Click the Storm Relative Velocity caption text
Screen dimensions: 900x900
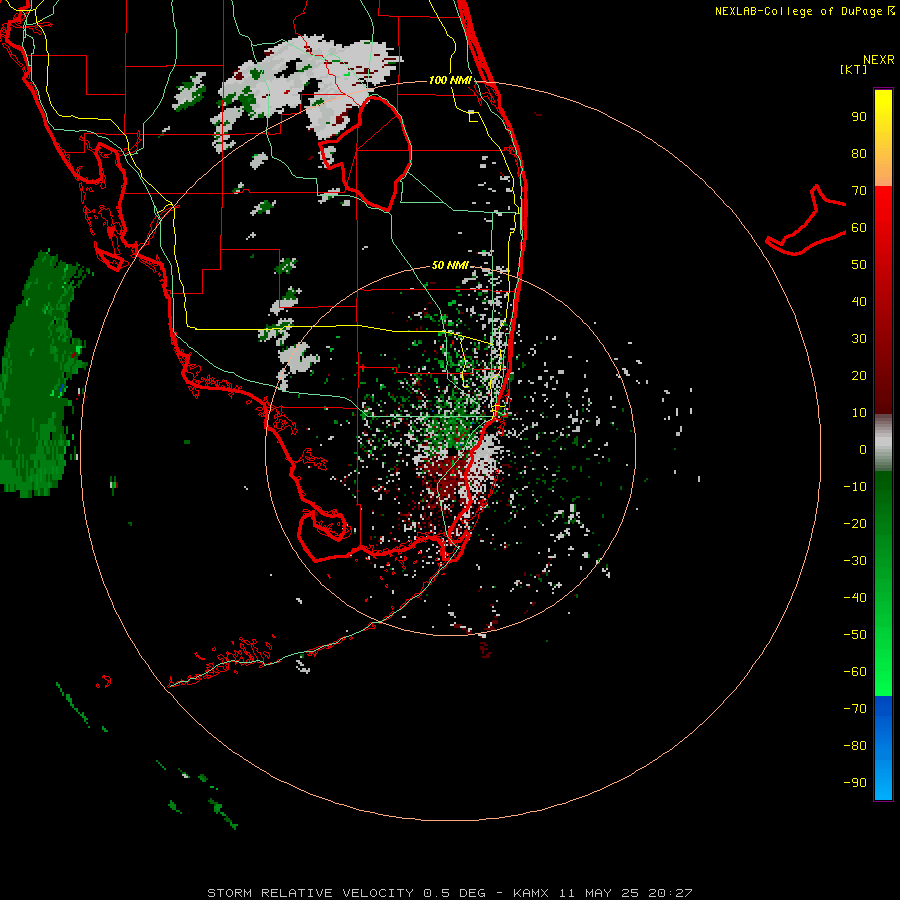[450, 893]
